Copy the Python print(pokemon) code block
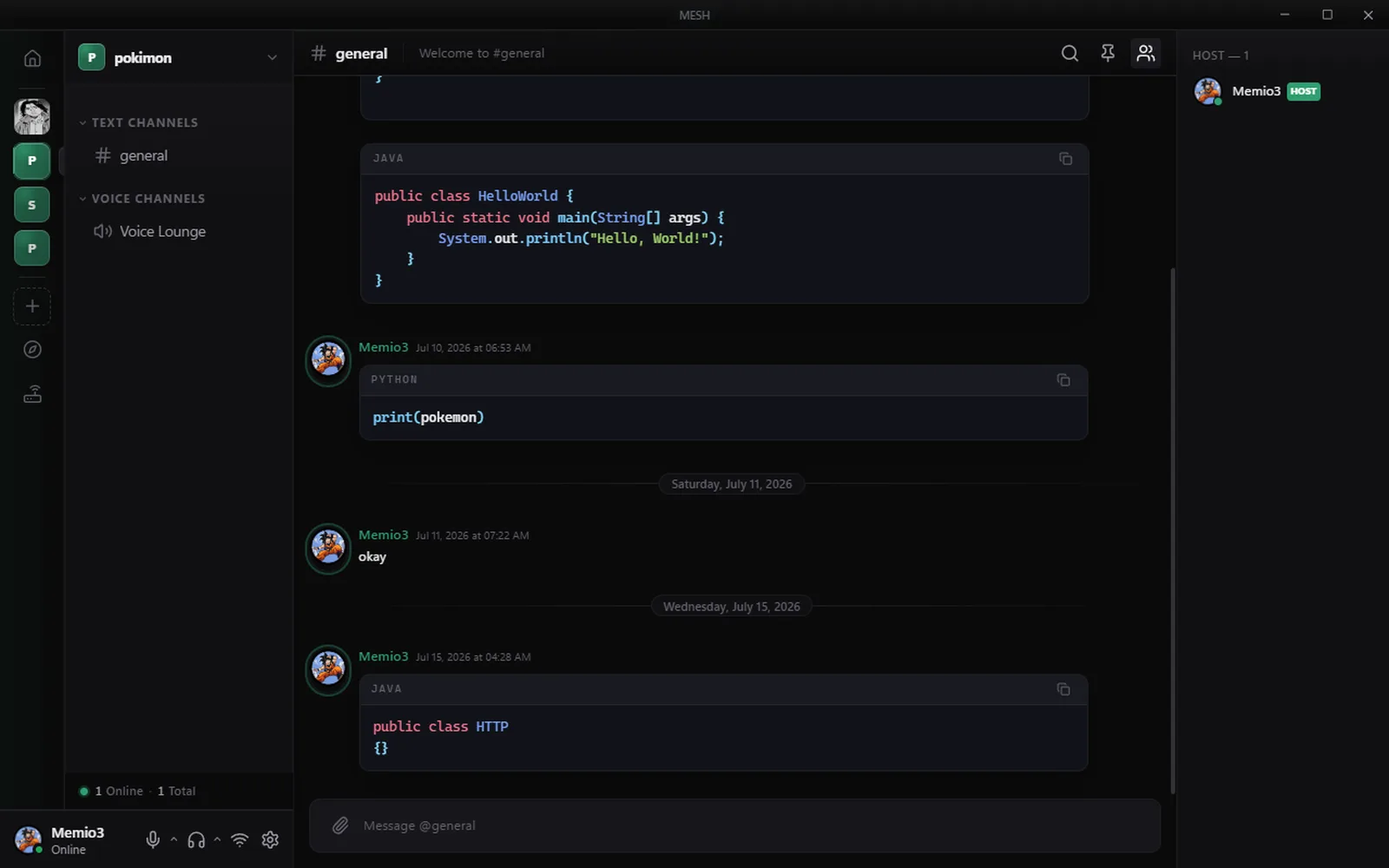The image size is (1389, 868). tap(1063, 379)
